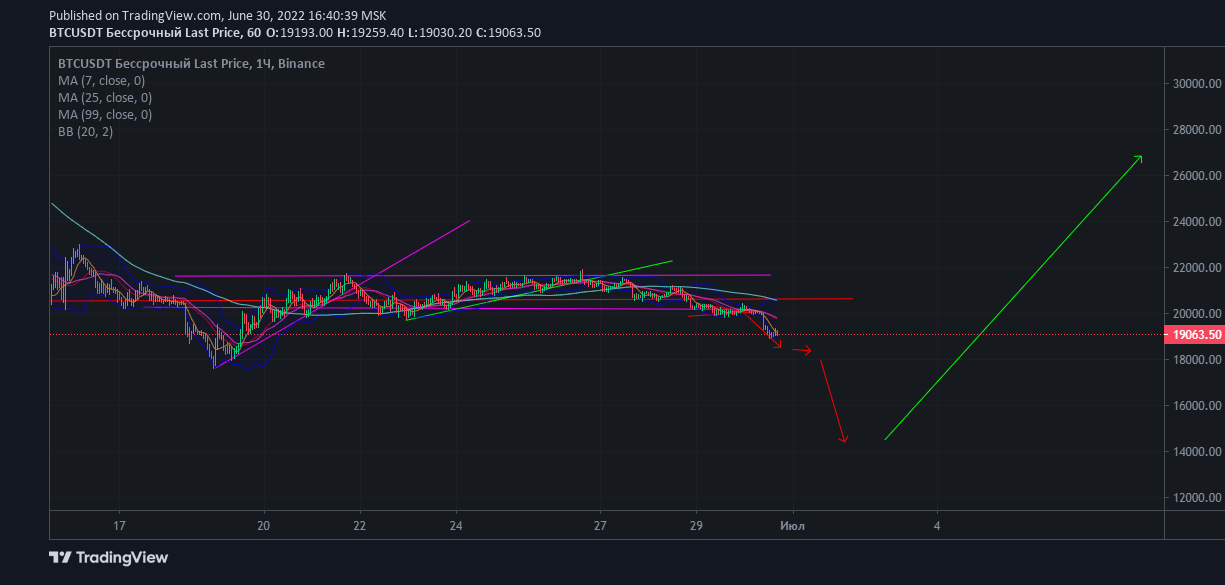The height and width of the screenshot is (585, 1225).
Task: Click the 18000.00 price axis label
Action: 1197,360
